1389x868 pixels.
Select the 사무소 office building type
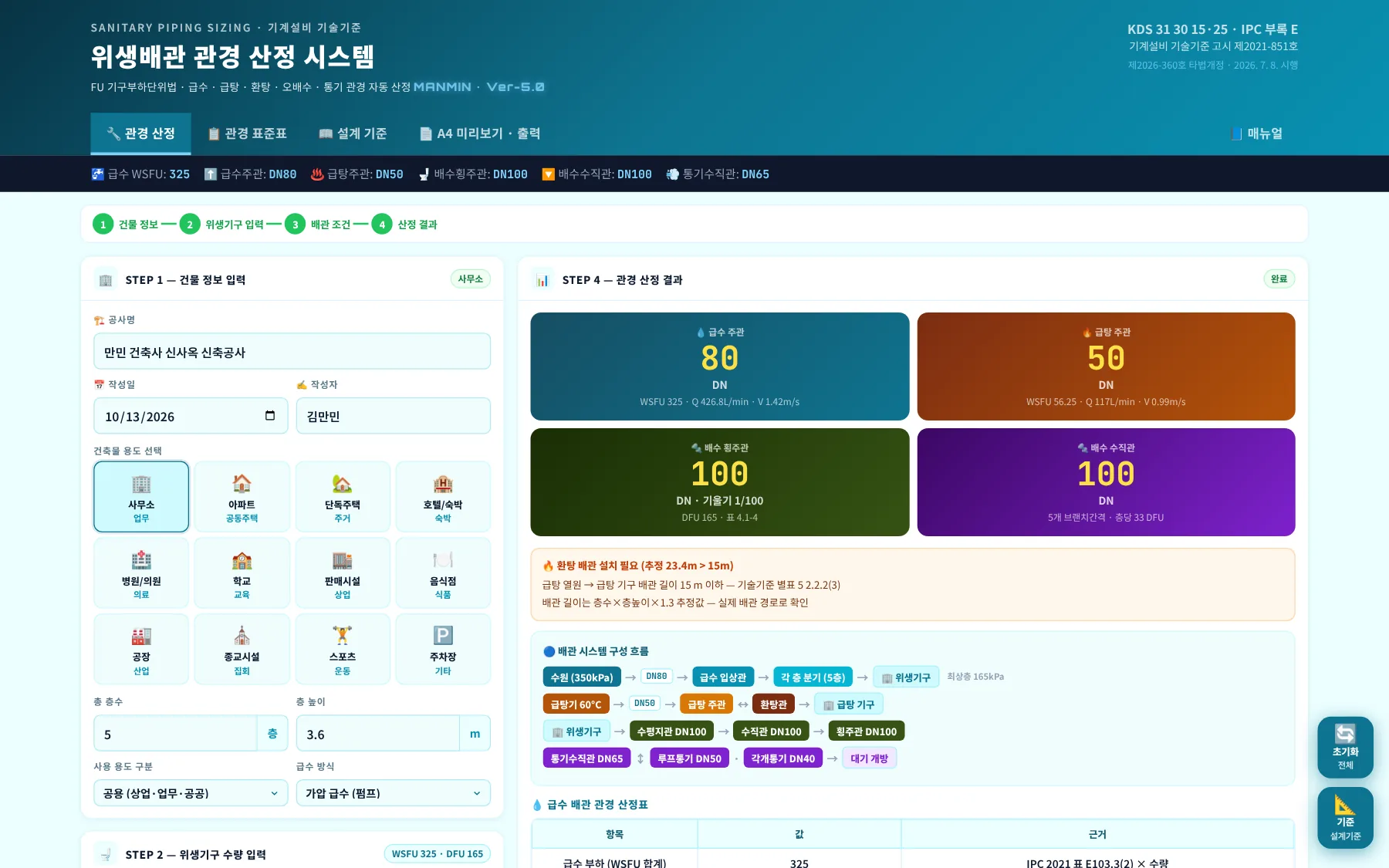(x=141, y=497)
